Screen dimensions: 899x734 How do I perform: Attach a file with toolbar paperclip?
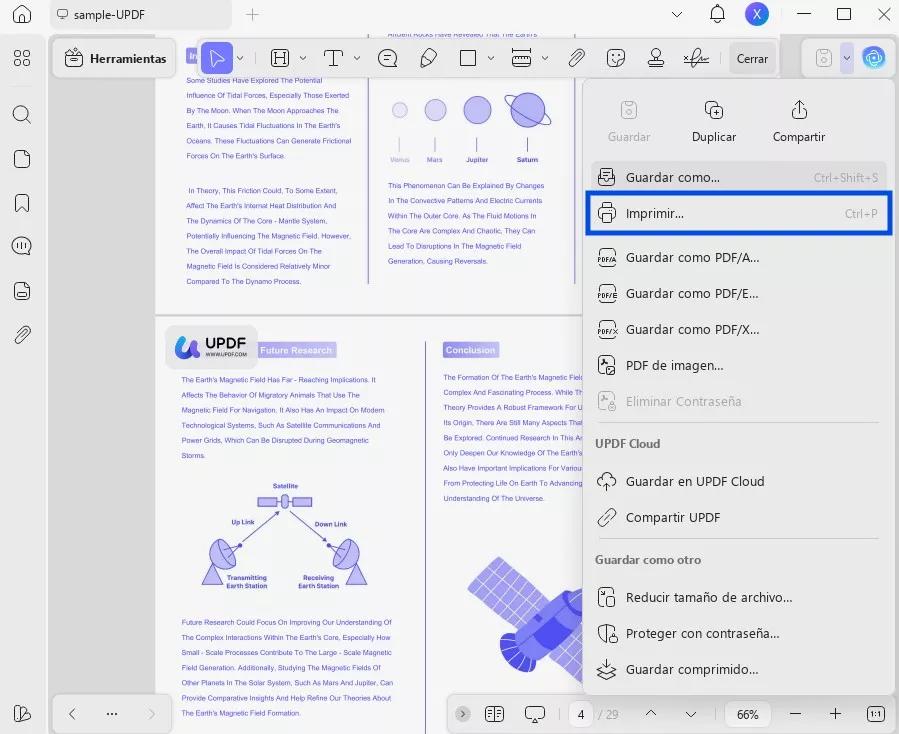tap(576, 58)
